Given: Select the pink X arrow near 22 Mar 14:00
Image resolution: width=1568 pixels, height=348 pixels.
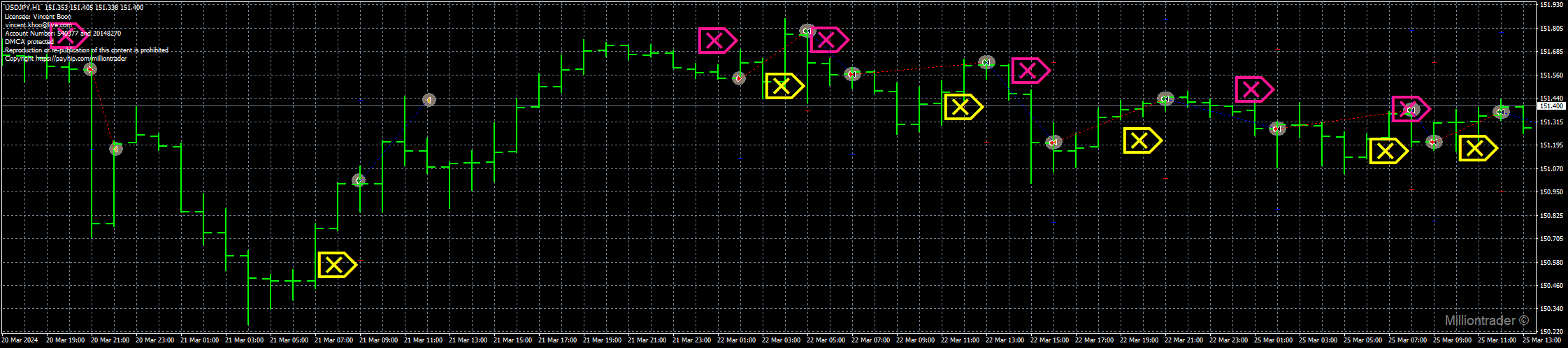Looking at the screenshot, I should click(1030, 70).
